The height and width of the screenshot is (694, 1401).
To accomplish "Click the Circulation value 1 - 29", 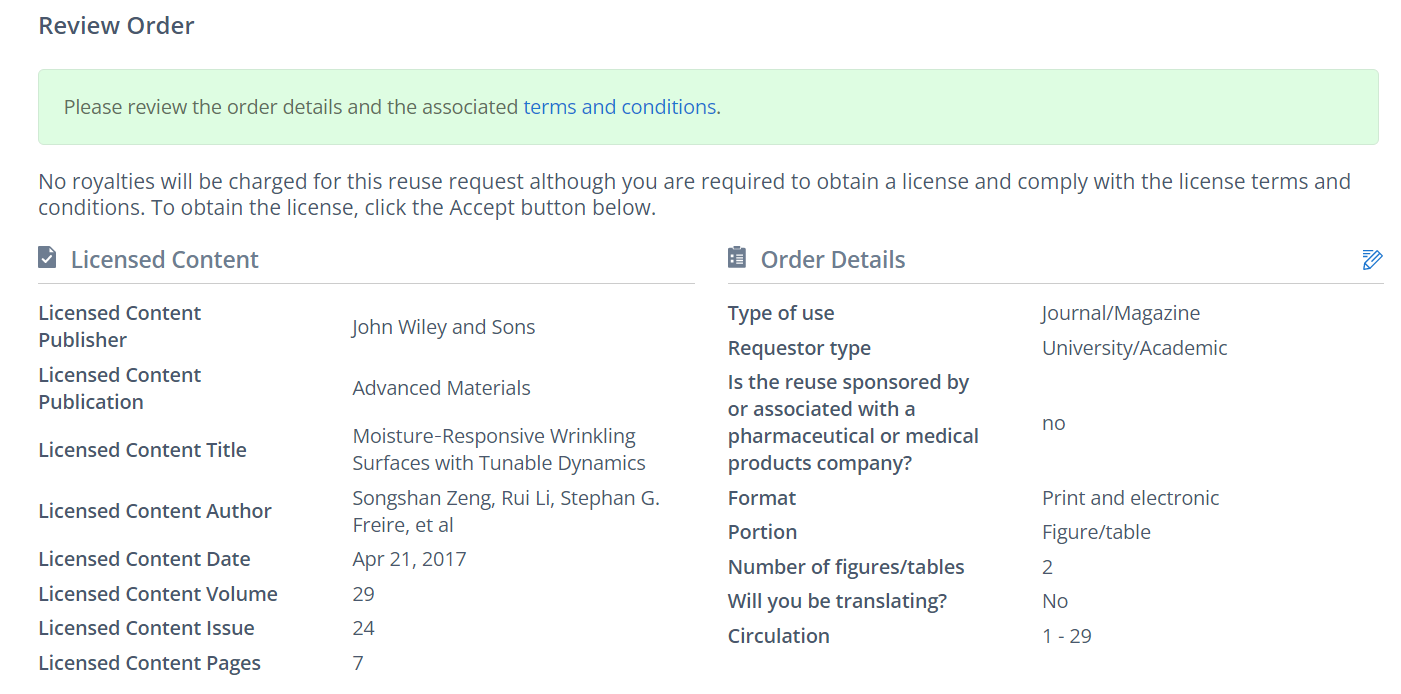I will pyautogui.click(x=1066, y=636).
